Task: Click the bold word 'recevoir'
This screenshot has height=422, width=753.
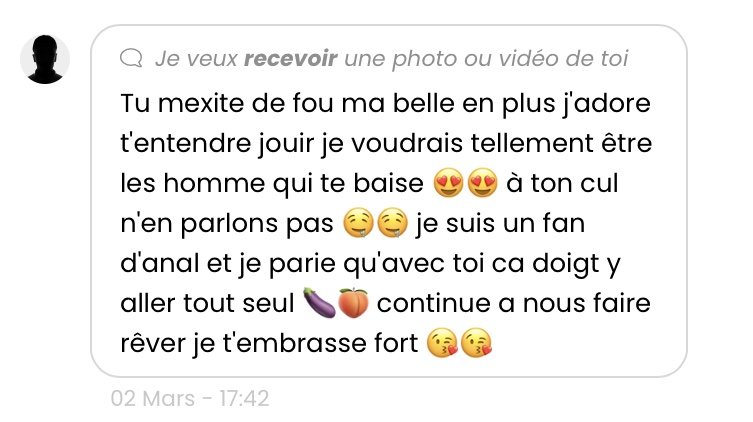Action: [x=291, y=59]
